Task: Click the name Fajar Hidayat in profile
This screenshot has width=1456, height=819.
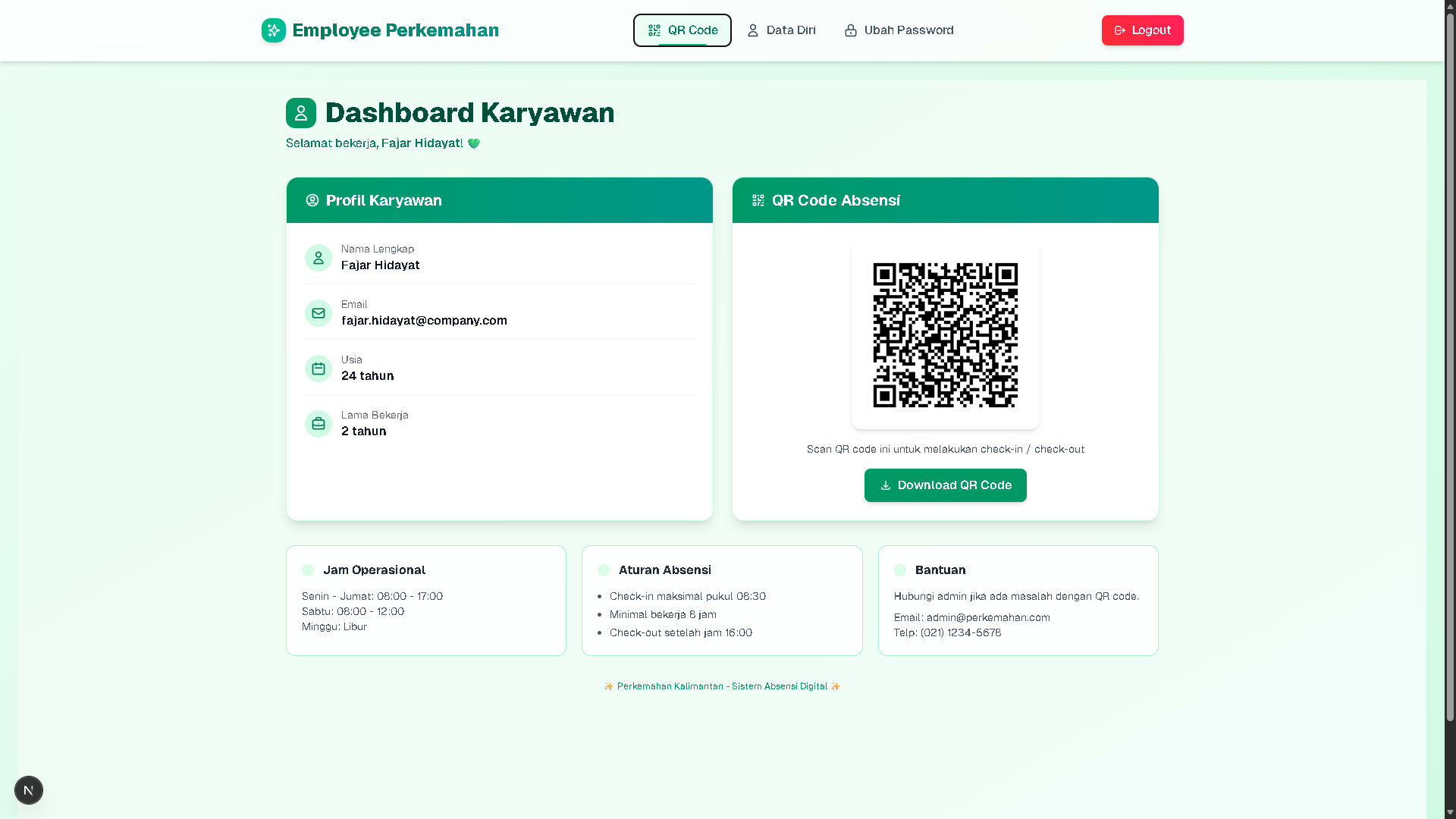Action: pyautogui.click(x=380, y=265)
